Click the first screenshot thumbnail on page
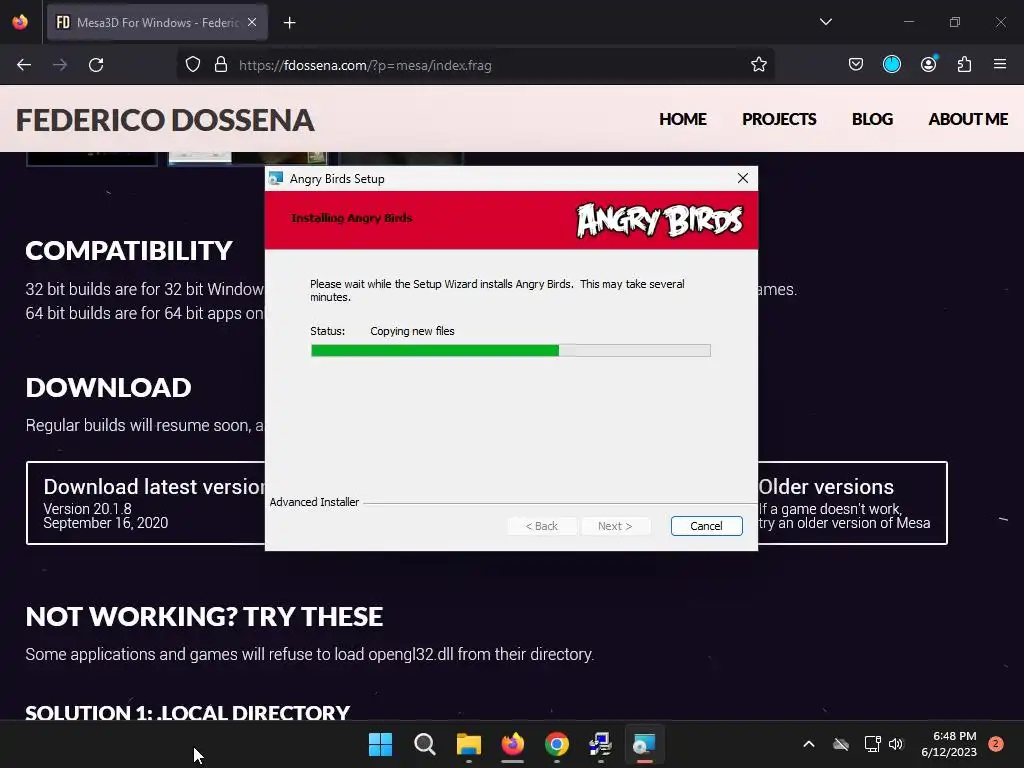 click(x=91, y=159)
